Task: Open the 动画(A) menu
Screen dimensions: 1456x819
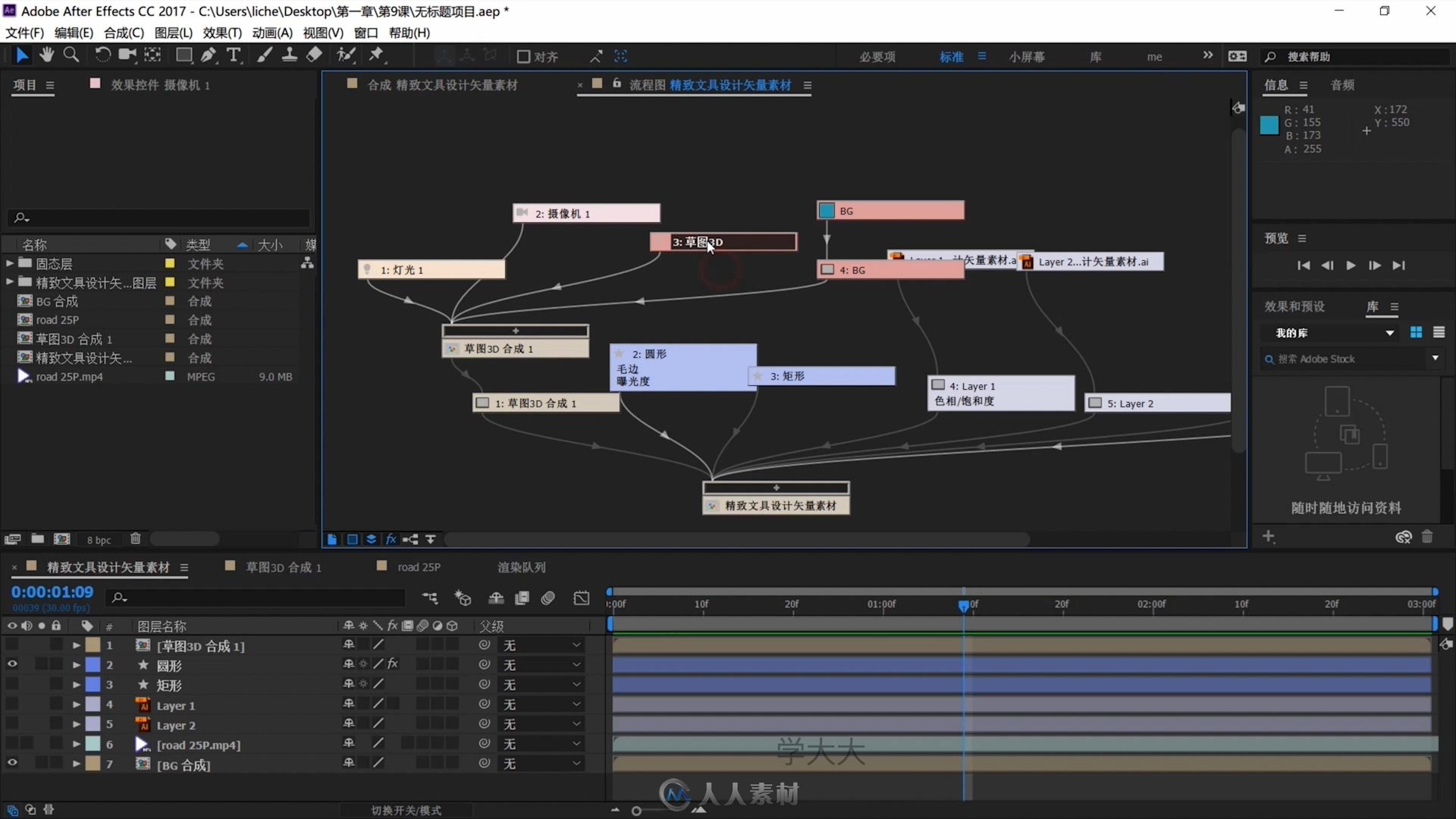Action: 272,33
